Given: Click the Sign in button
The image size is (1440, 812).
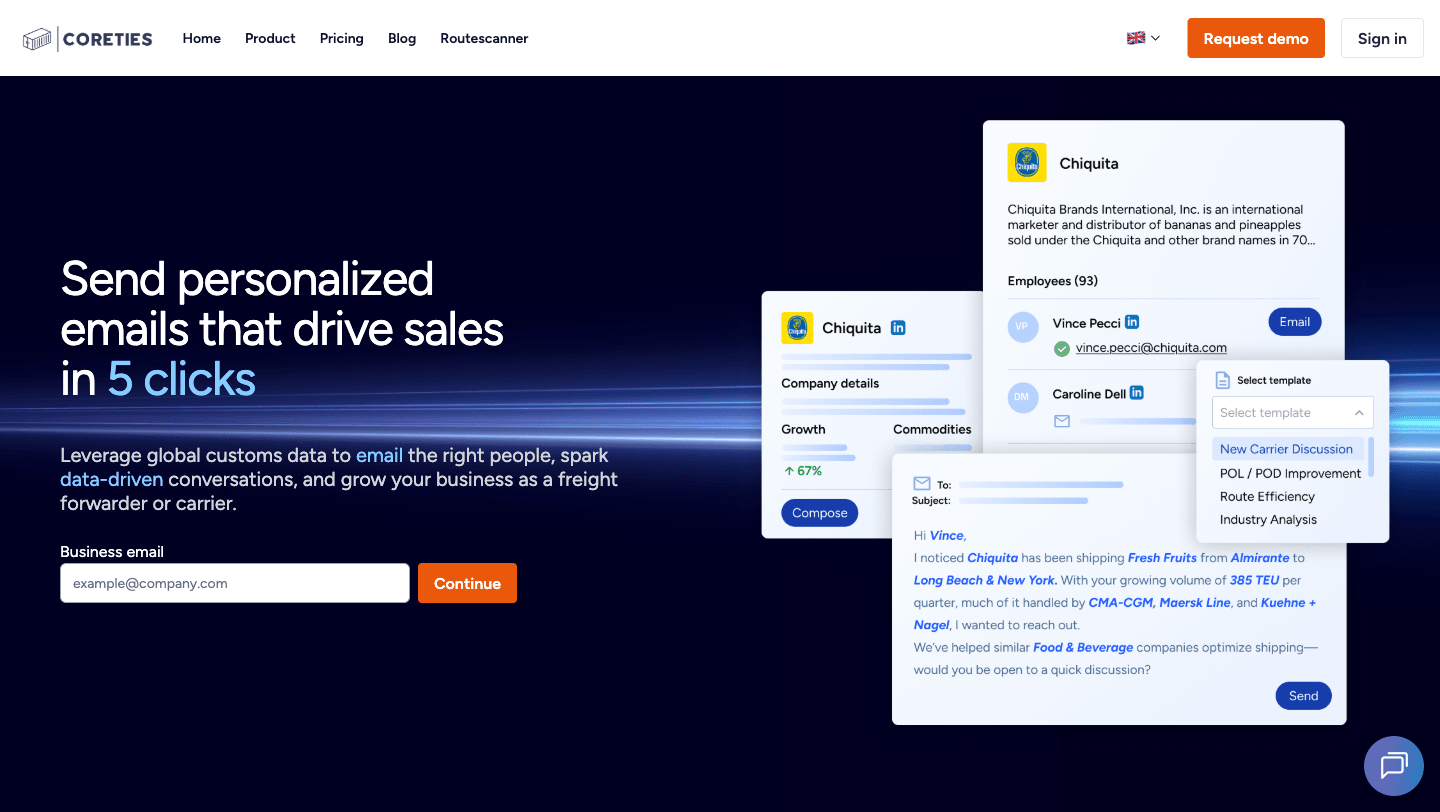Looking at the screenshot, I should pyautogui.click(x=1382, y=38).
